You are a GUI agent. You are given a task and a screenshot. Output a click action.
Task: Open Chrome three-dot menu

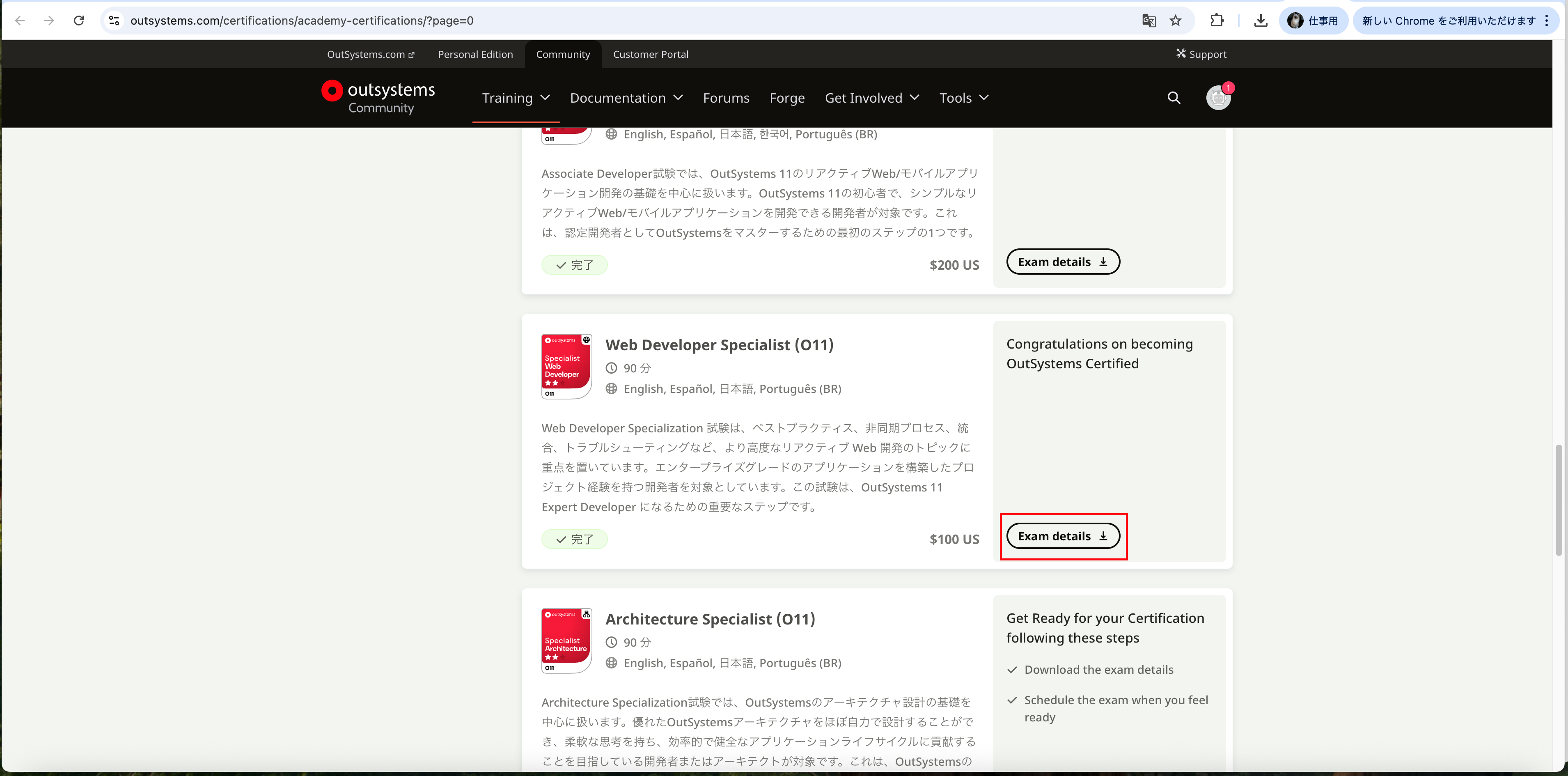1546,21
